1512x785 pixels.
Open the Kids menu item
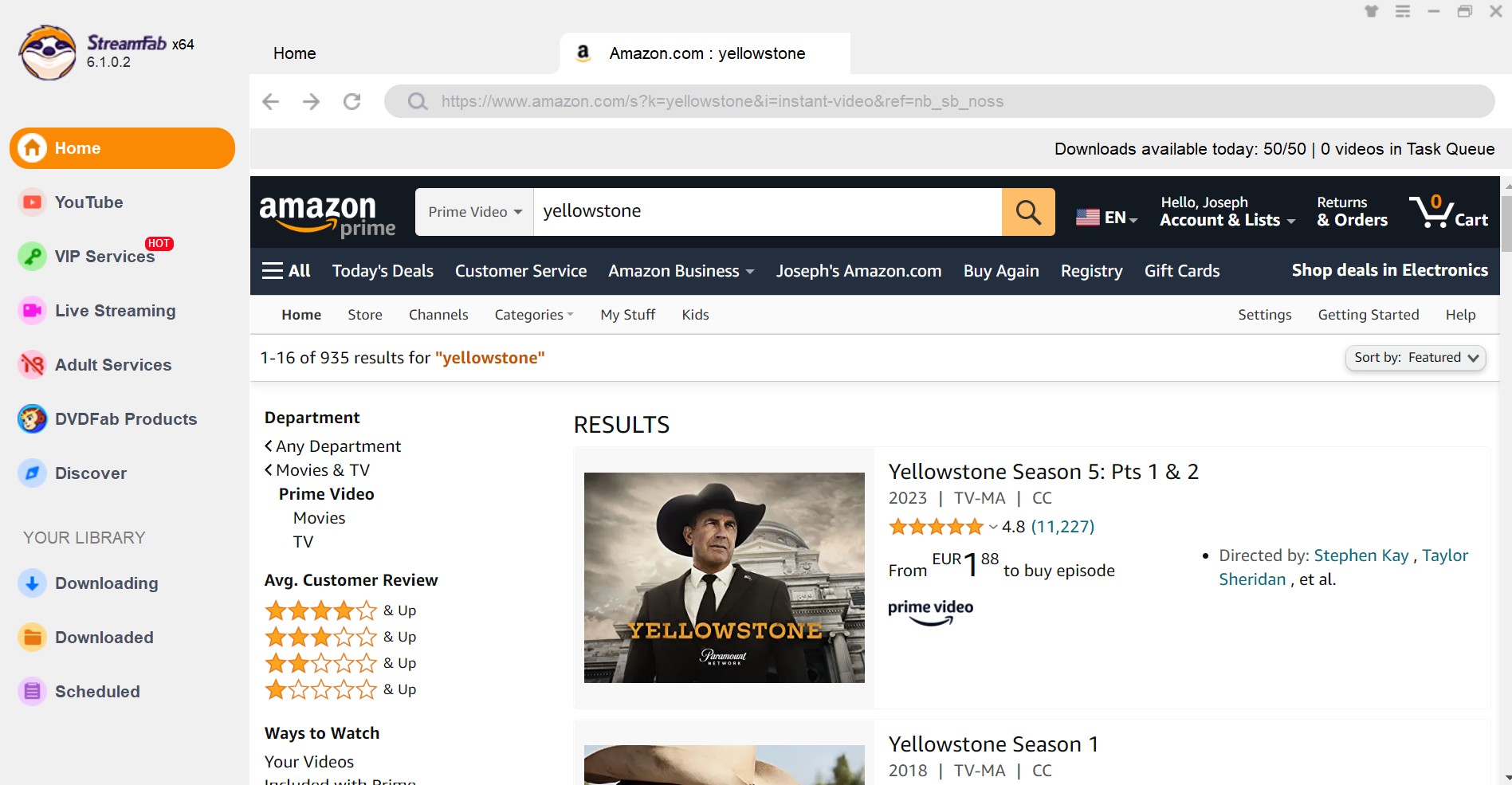pyautogui.click(x=695, y=315)
